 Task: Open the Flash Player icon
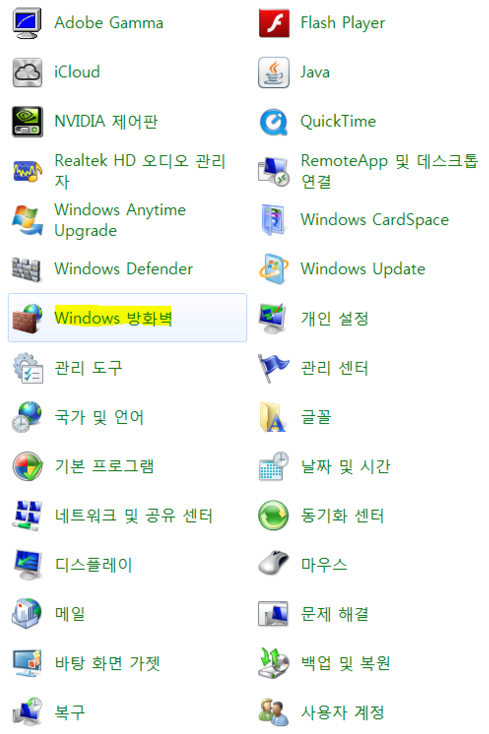(274, 23)
